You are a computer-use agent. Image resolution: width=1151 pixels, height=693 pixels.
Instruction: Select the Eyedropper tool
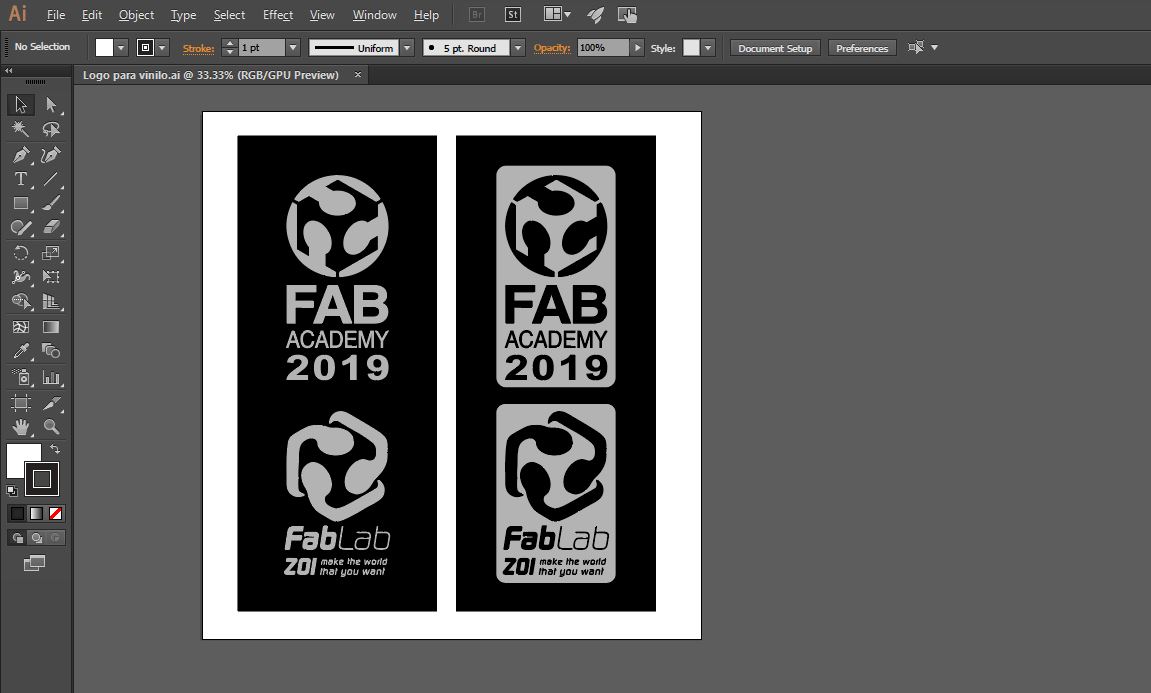tap(21, 351)
